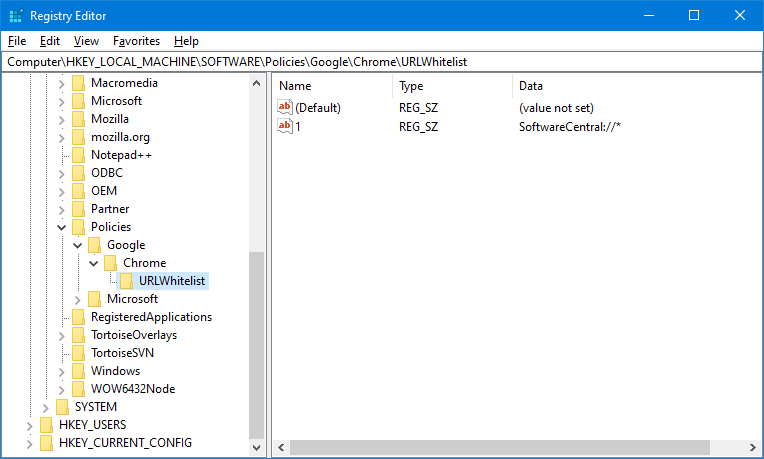Open the Favorites menu
This screenshot has width=764, height=459.
[136, 41]
